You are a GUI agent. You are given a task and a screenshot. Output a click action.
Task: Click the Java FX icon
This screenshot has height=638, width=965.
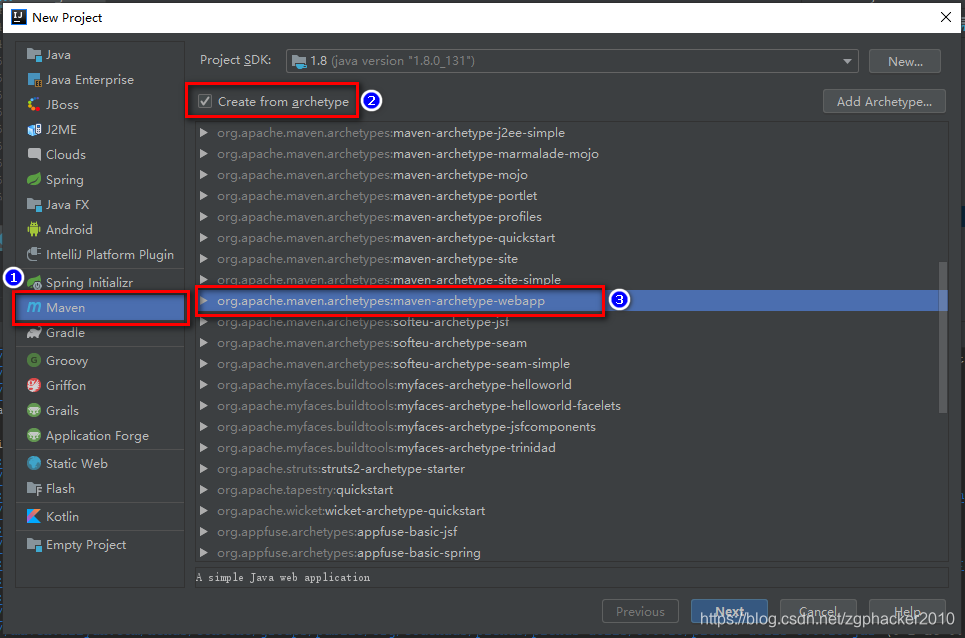(x=34, y=205)
